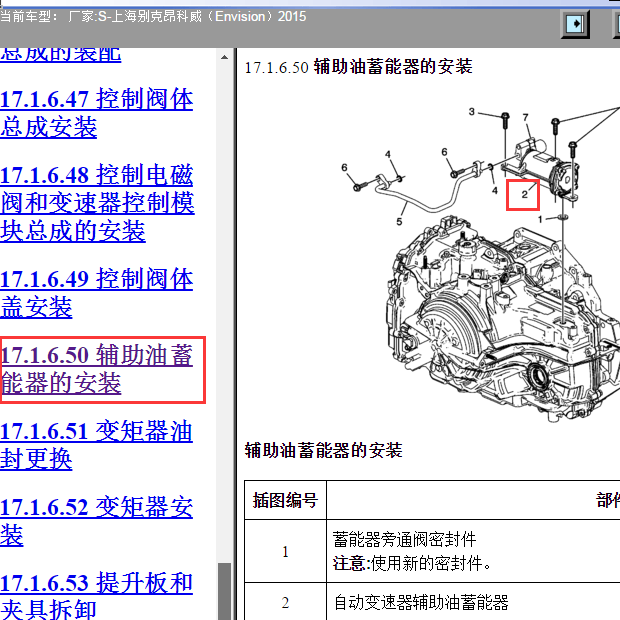Click table header 插图编号
Viewport: 620px width, 620px height.
pos(285,500)
